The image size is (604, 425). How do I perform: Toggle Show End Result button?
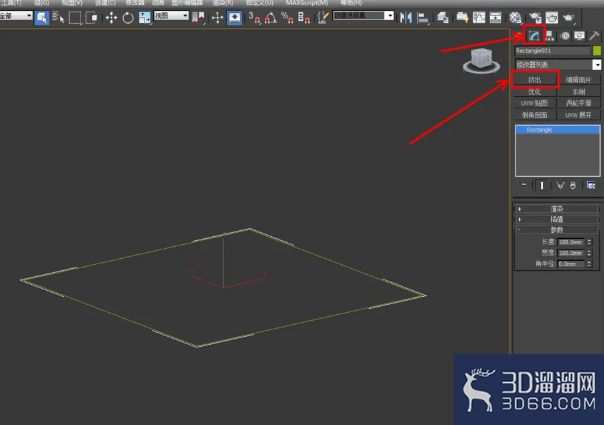542,185
